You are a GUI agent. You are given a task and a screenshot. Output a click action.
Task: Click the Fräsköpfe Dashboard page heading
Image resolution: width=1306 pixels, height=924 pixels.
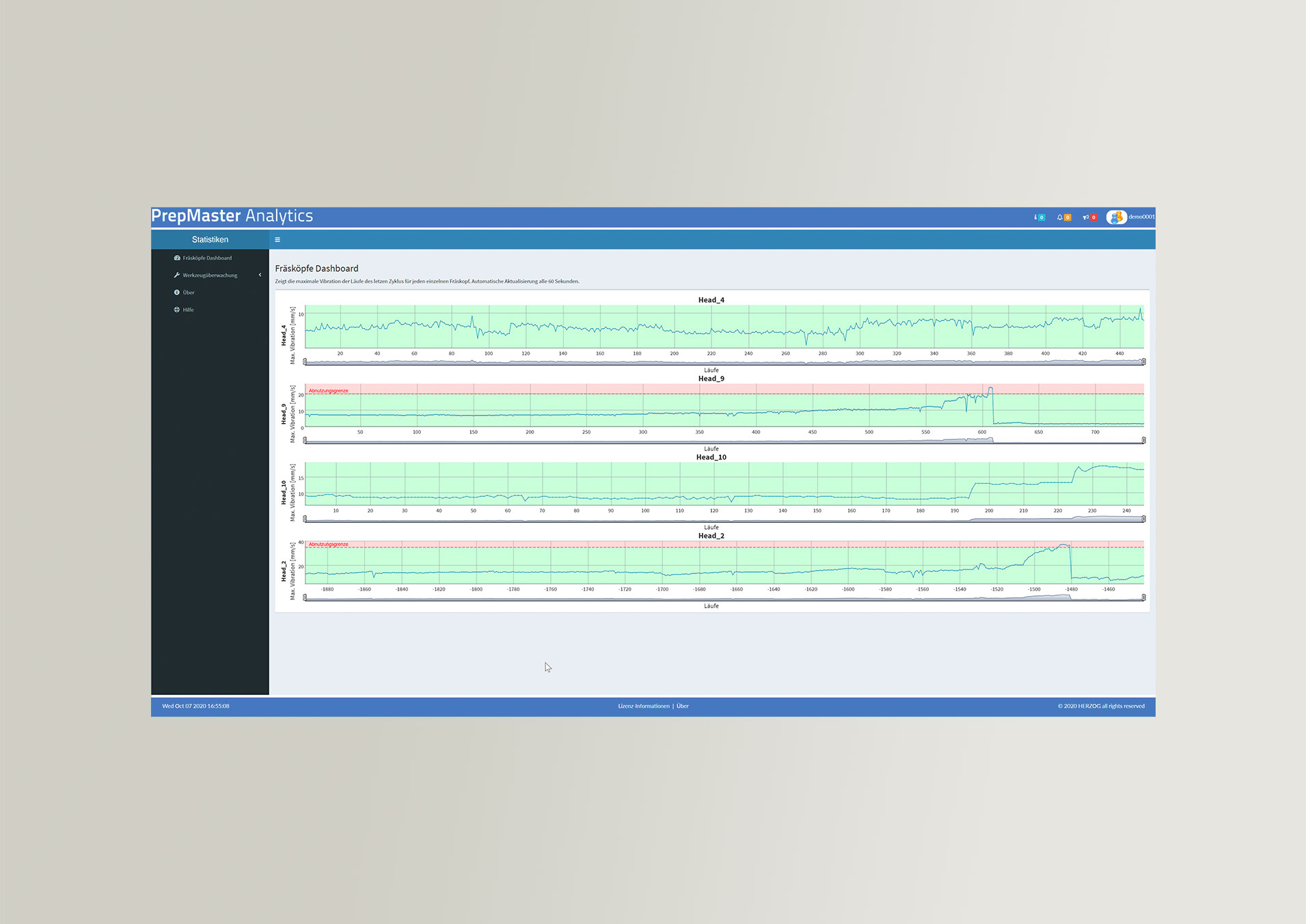316,269
